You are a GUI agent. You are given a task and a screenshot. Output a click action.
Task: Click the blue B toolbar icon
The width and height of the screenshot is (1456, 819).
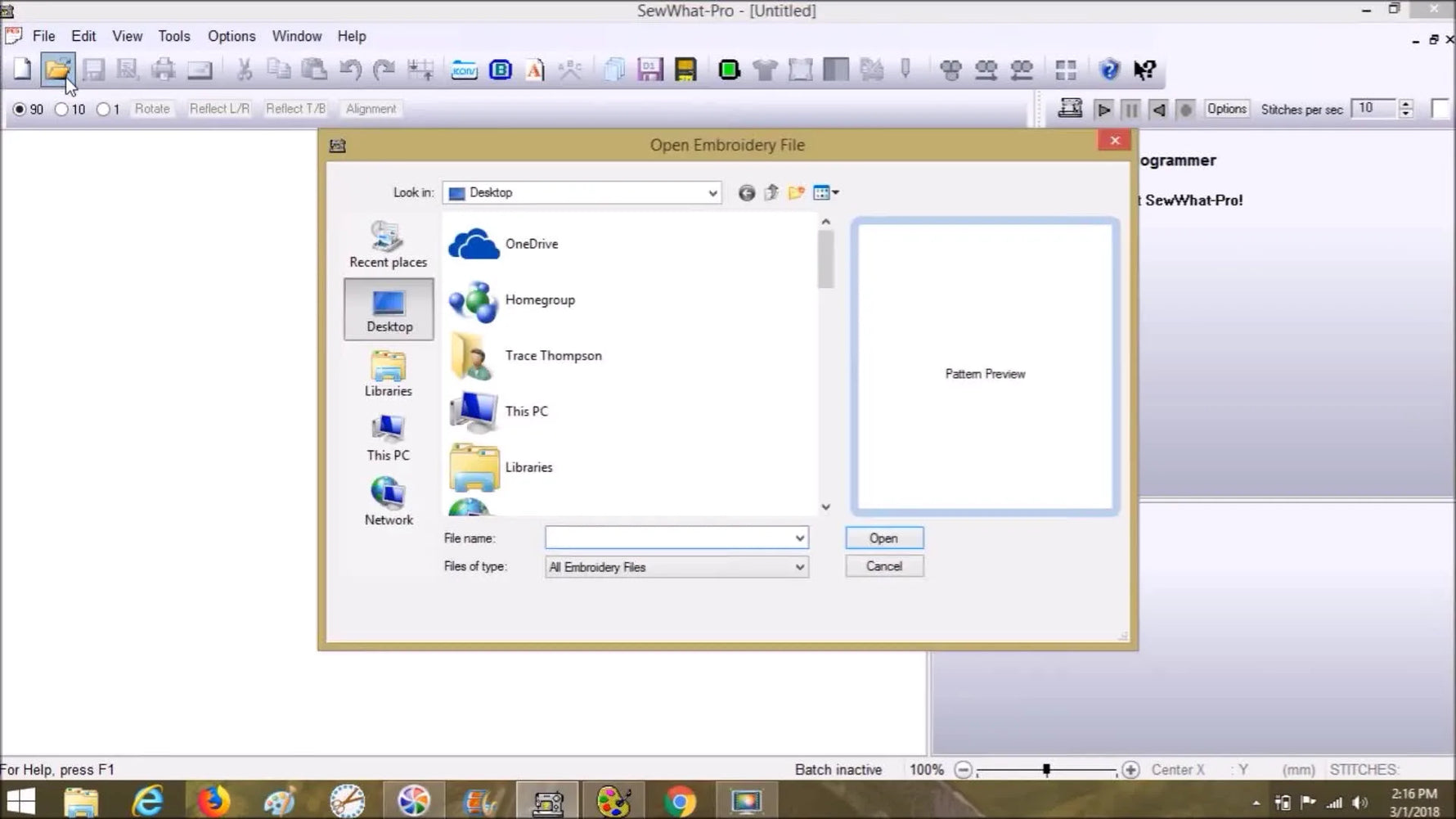point(501,70)
